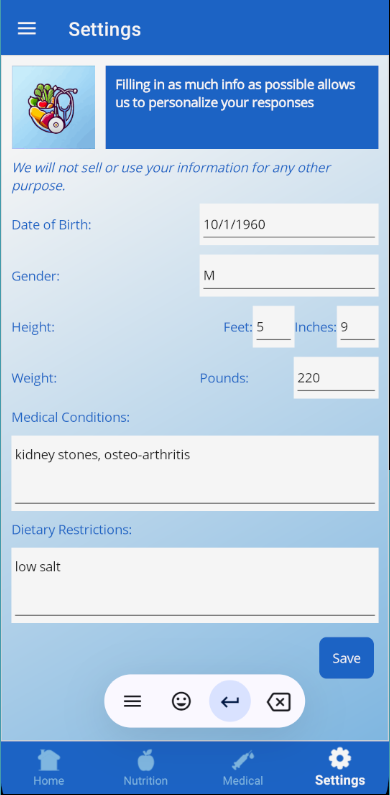
Task: Click the Settings page title
Action: pos(104,29)
